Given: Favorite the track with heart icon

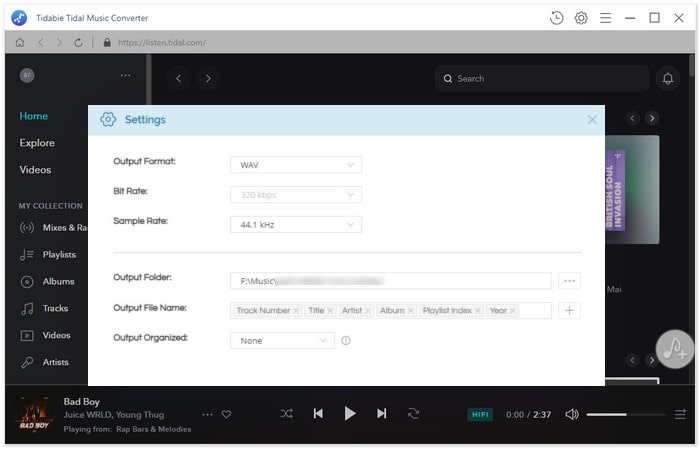Looking at the screenshot, I should [x=226, y=415].
